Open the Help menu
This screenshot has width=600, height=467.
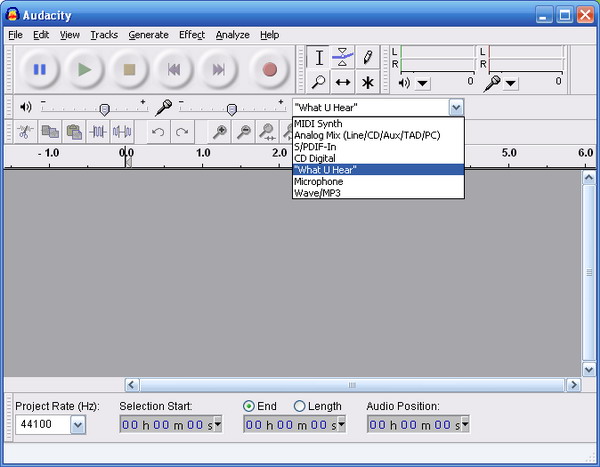[269, 35]
